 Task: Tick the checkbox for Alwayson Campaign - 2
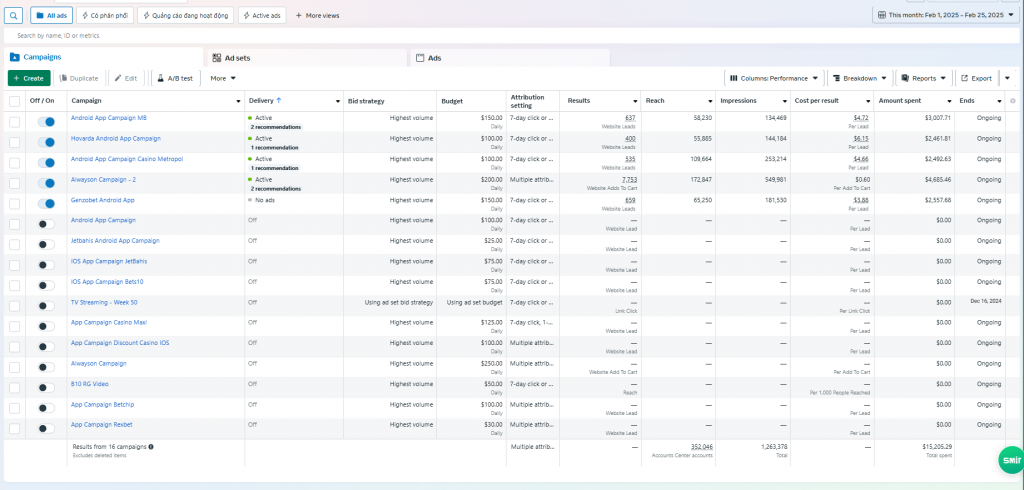pyautogui.click(x=14, y=183)
